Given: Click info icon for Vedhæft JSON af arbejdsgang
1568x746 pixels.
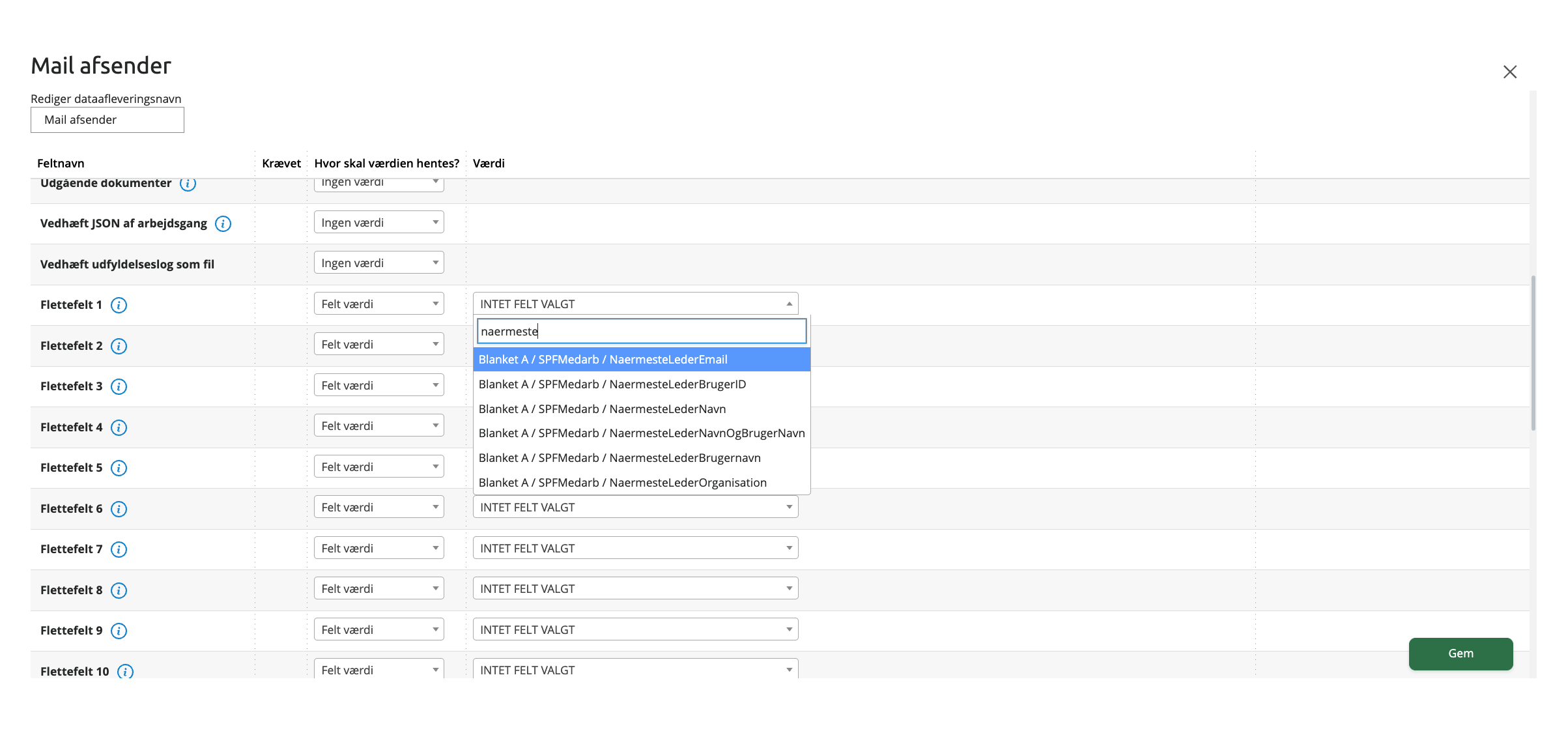Looking at the screenshot, I should tap(223, 223).
